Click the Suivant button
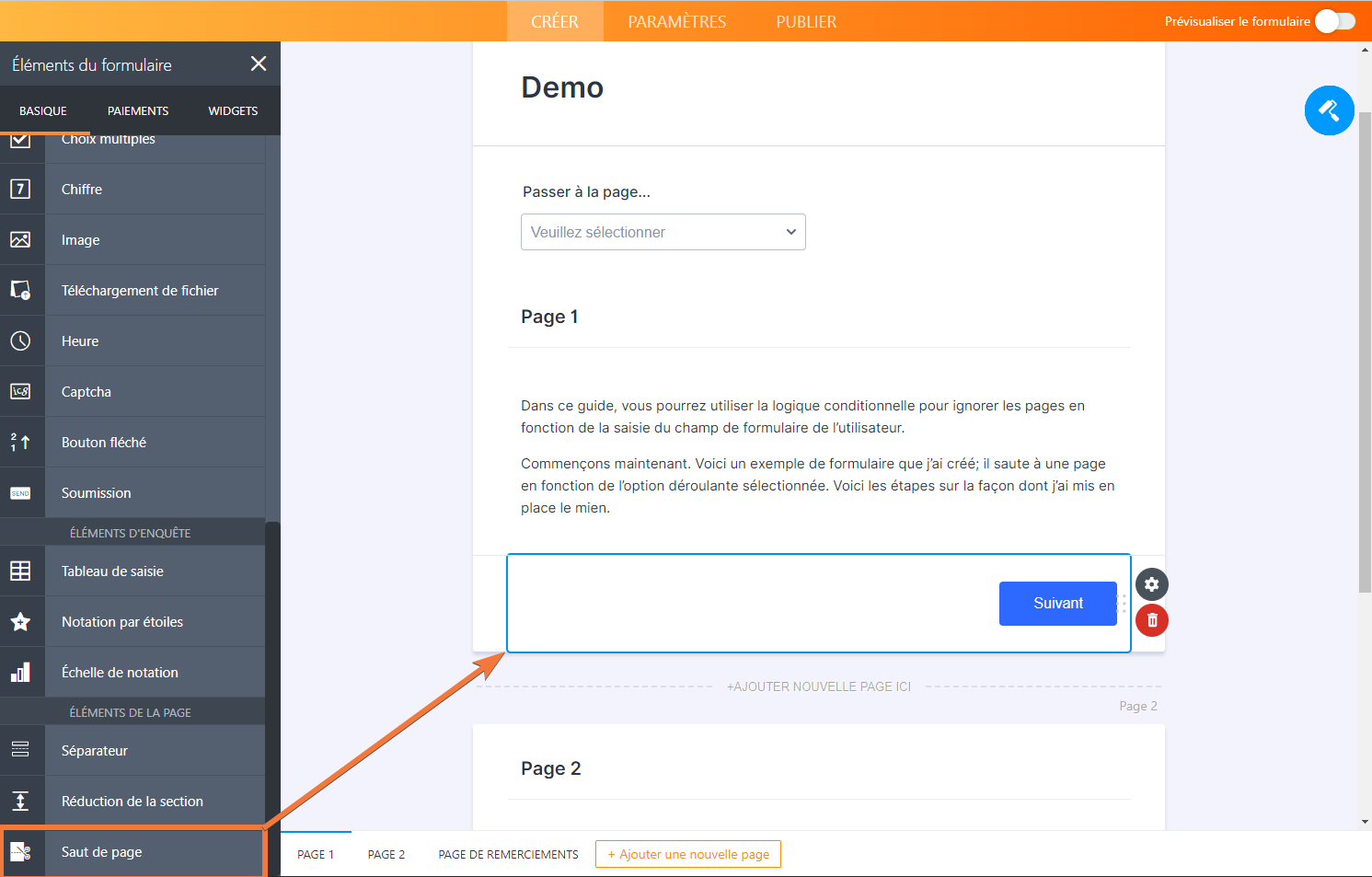This screenshot has width=1372, height=877. [x=1057, y=604]
